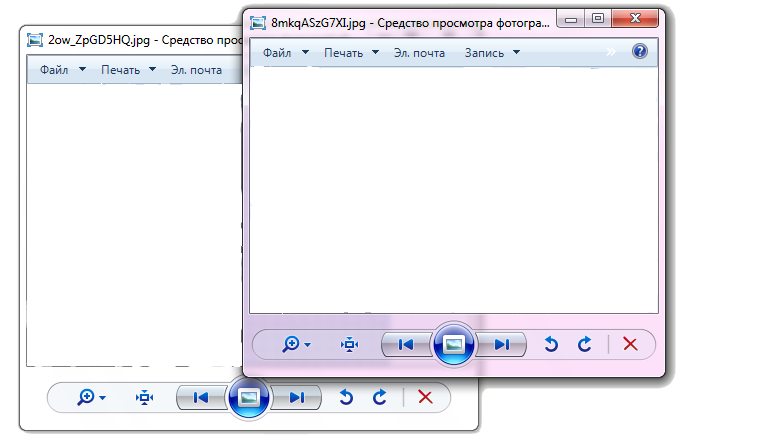Click the blue help question mark icon
The width and height of the screenshot is (771, 448).
[x=639, y=52]
